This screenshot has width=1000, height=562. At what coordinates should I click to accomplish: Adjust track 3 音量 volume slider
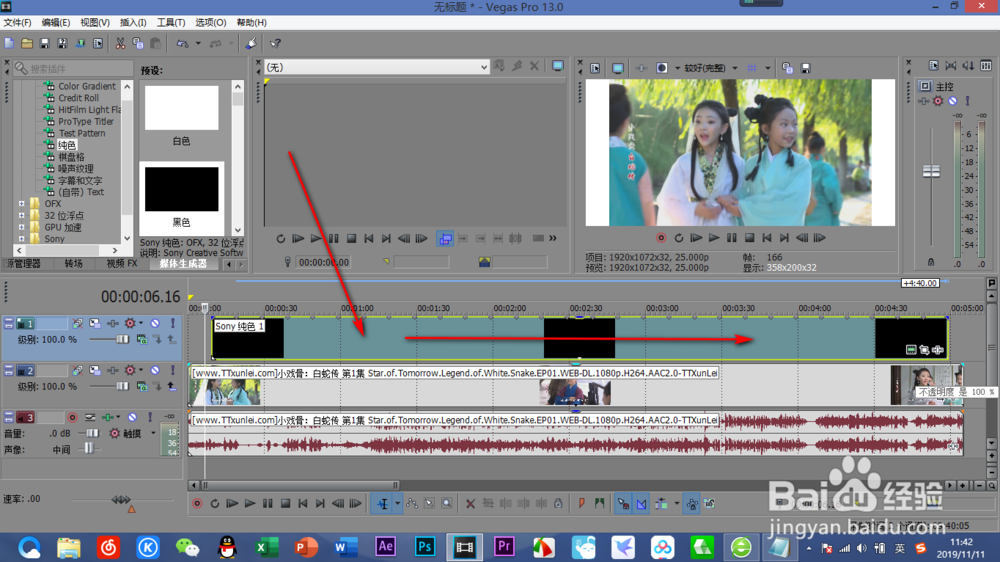click(92, 433)
